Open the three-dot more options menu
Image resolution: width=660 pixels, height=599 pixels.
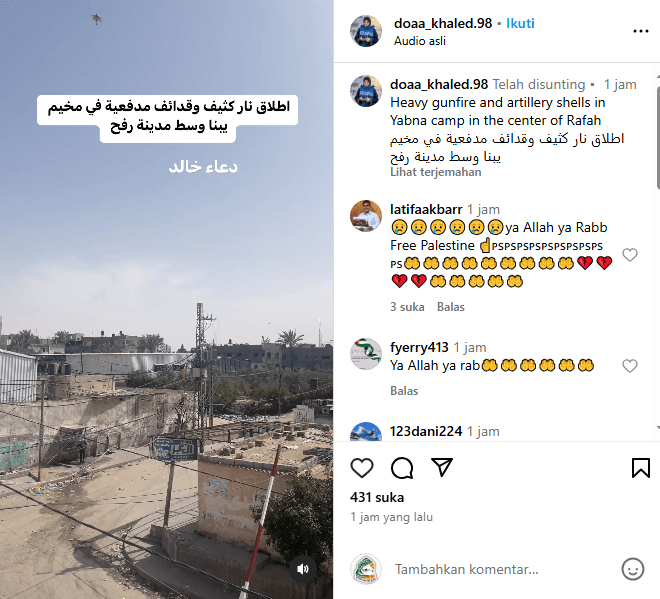pos(641,31)
